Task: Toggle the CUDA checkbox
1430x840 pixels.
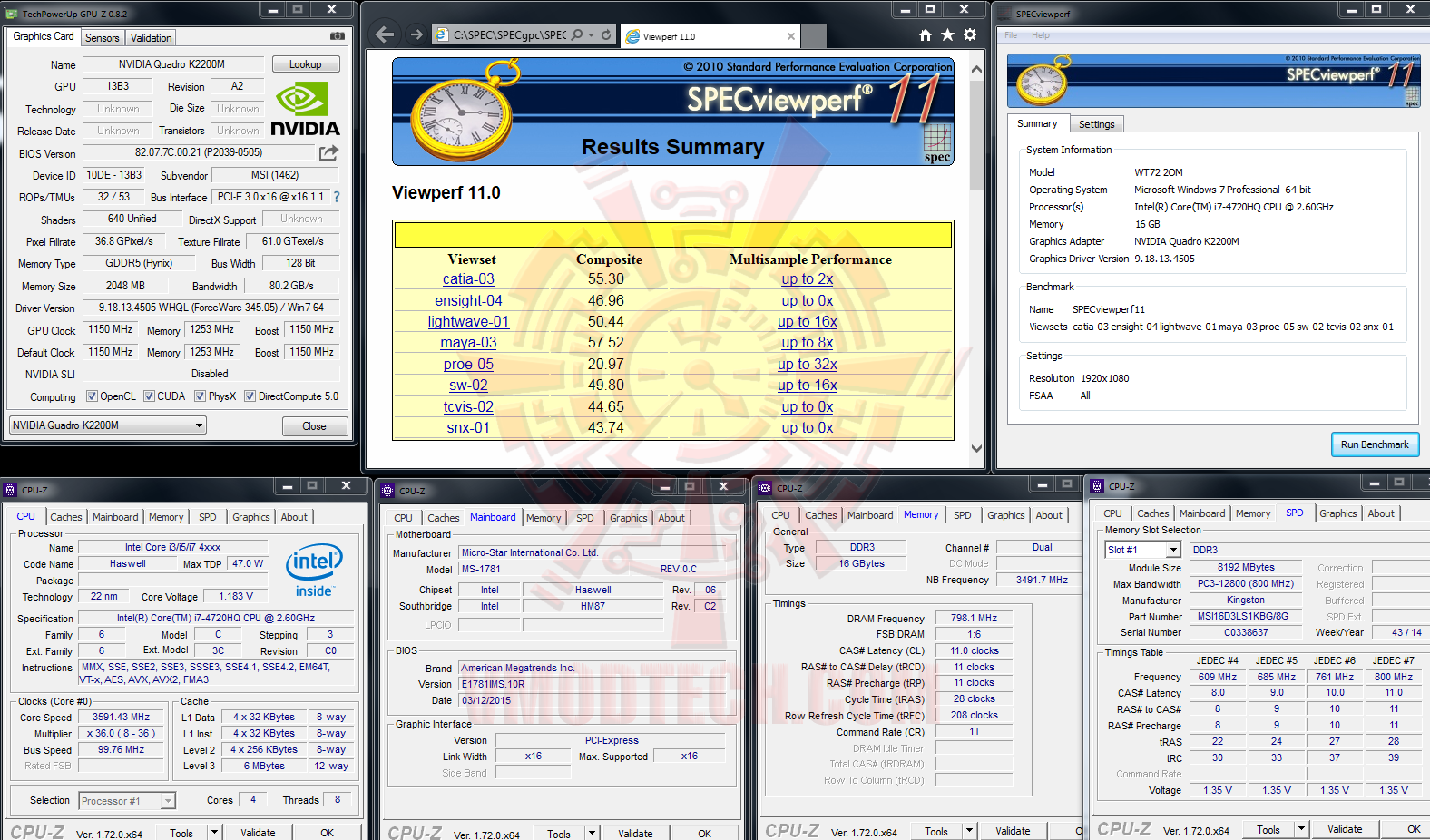Action: point(149,396)
